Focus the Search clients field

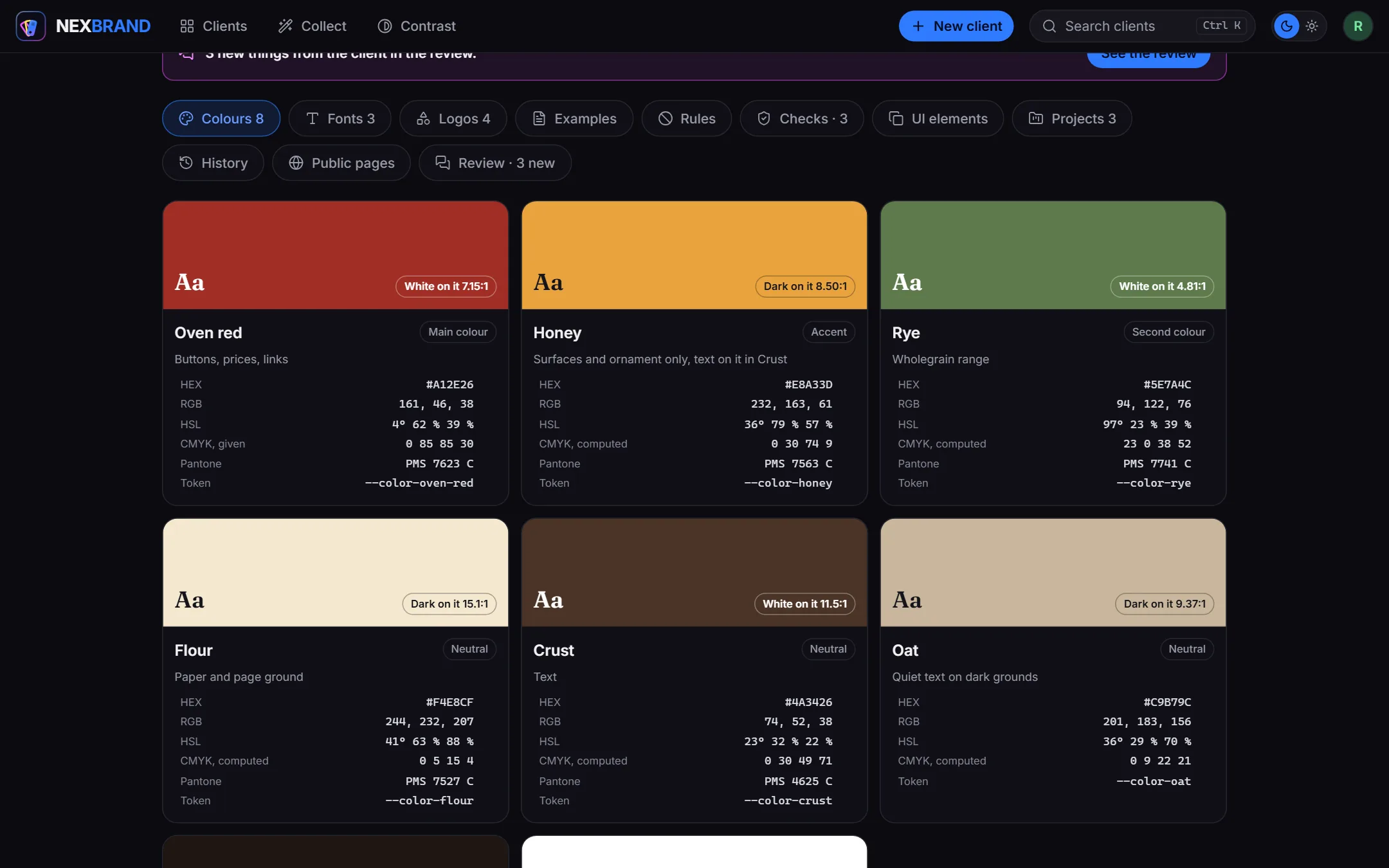click(1142, 26)
